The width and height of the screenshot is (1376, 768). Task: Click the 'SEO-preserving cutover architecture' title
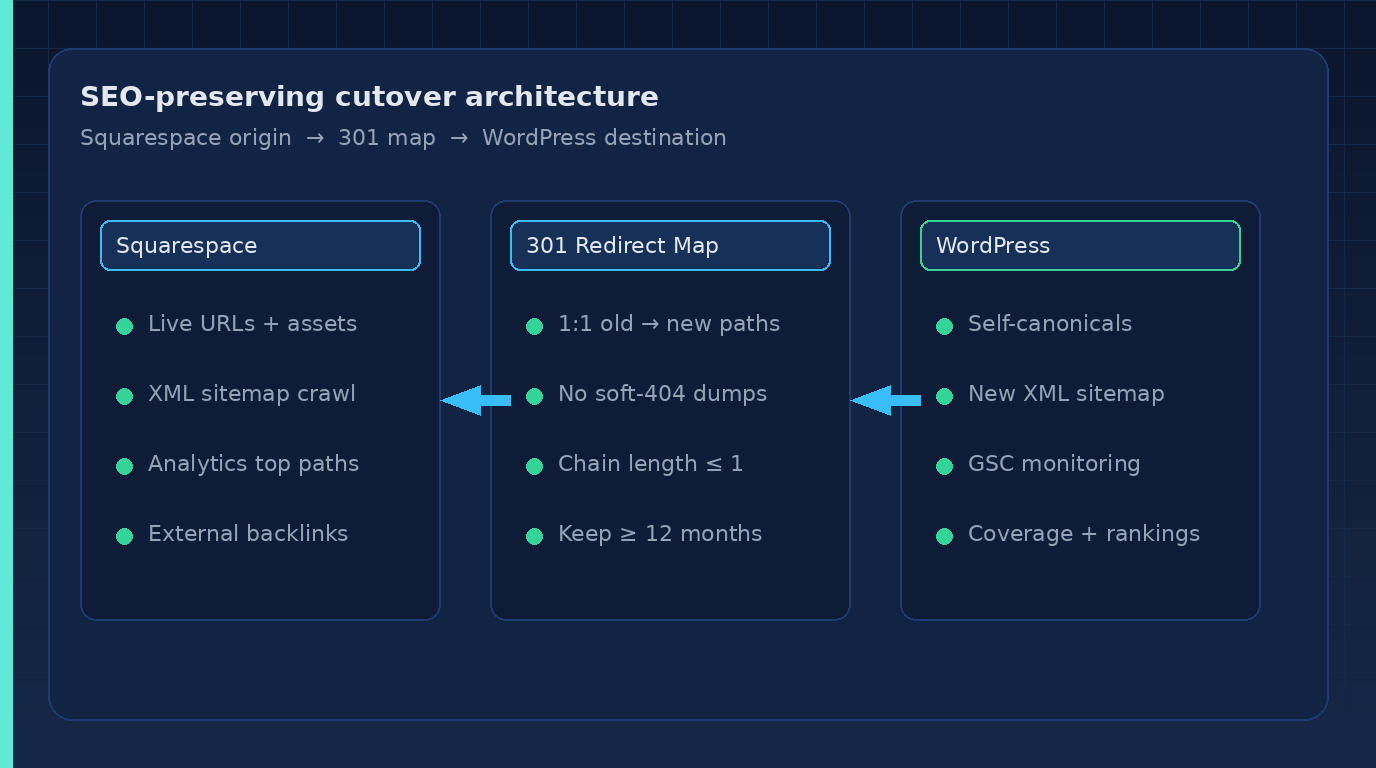point(369,97)
